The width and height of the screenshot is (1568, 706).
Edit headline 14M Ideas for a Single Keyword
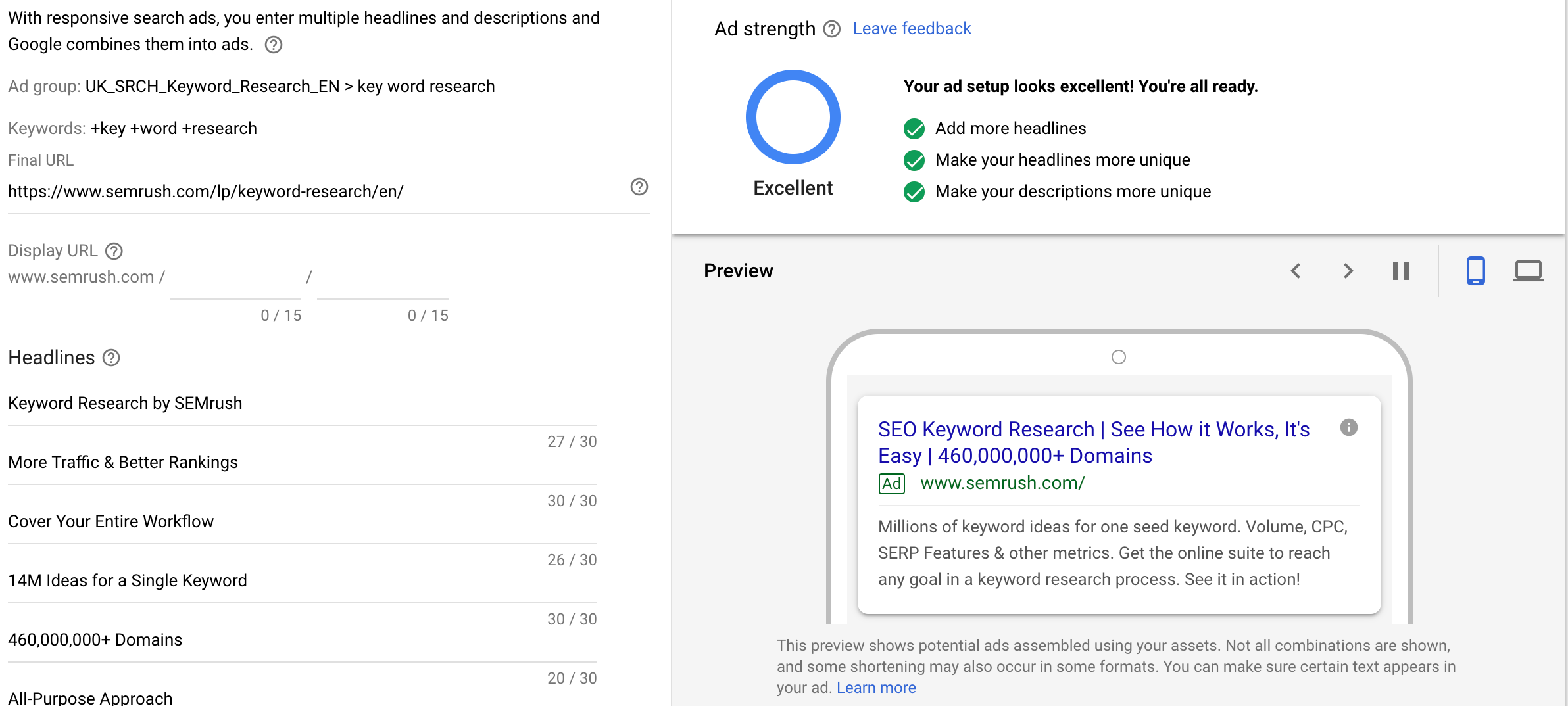click(x=303, y=580)
